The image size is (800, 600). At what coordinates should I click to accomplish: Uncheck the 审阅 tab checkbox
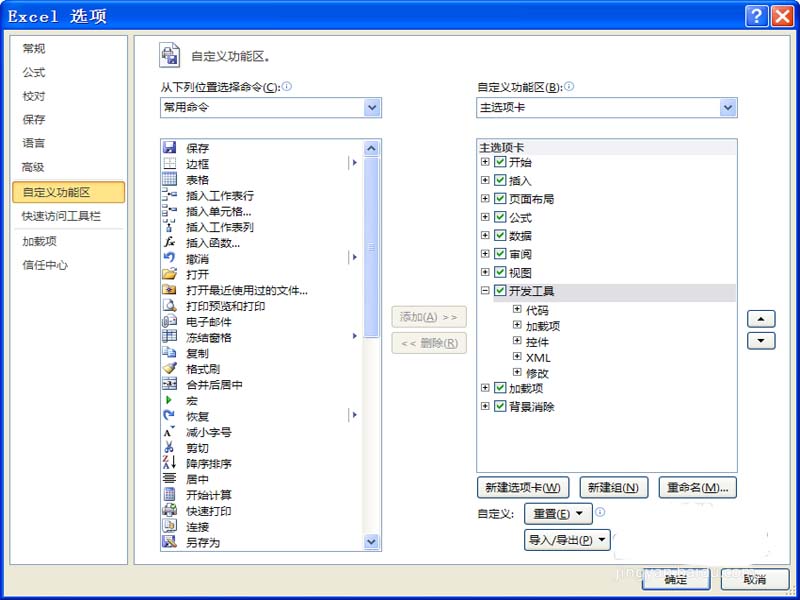click(500, 254)
